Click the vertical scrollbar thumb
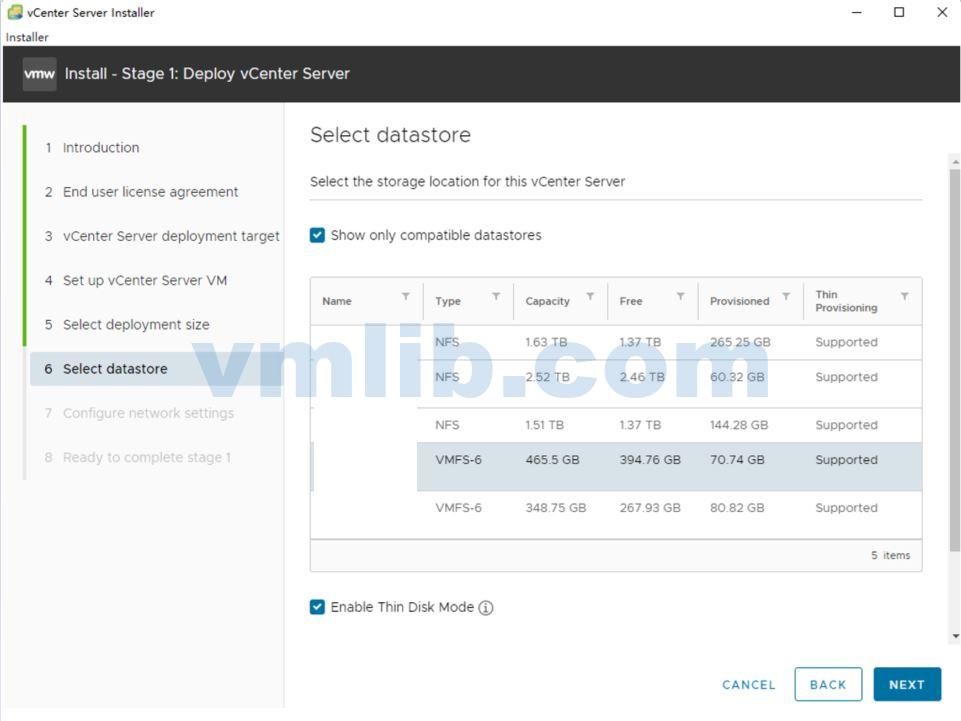This screenshot has width=961, height=721. click(x=955, y=359)
